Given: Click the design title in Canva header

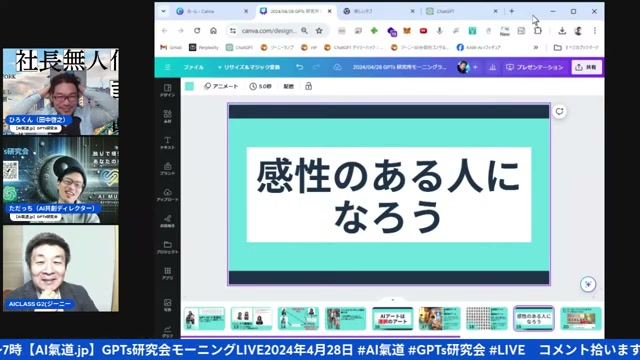Looking at the screenshot, I should click(399, 67).
